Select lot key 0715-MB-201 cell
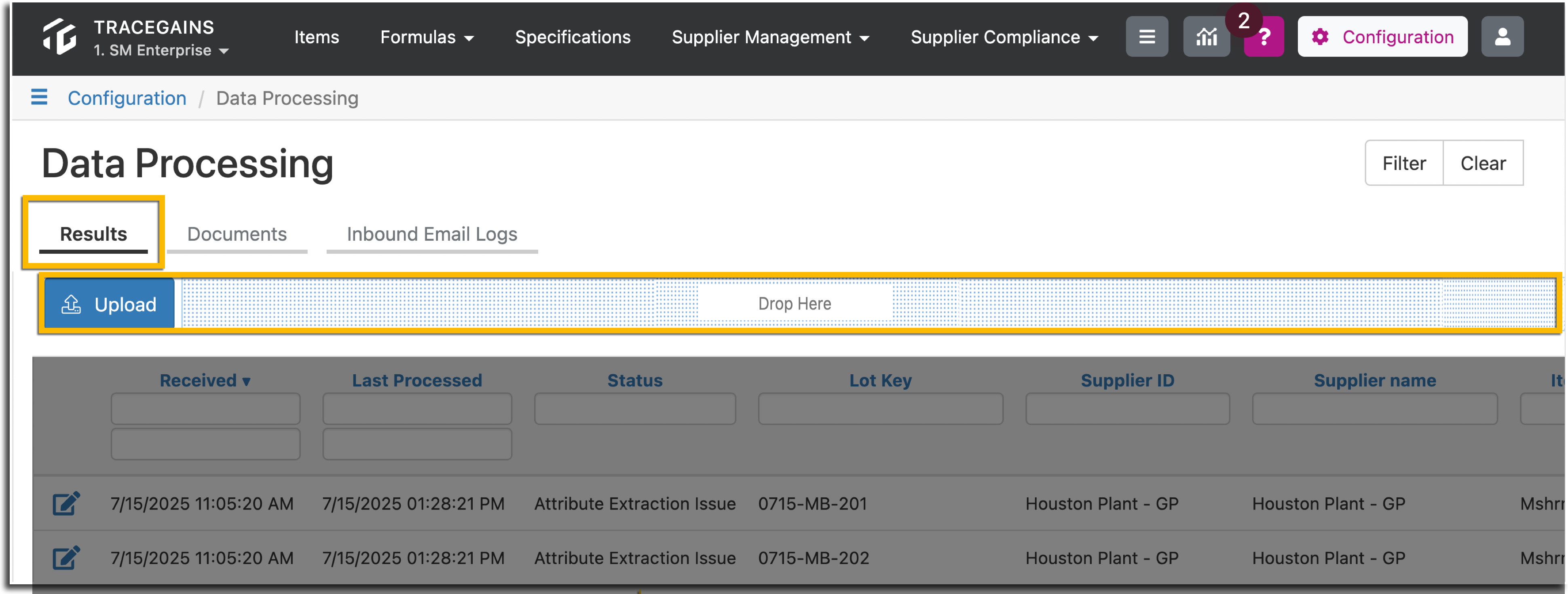This screenshot has width=1568, height=594. tap(813, 504)
